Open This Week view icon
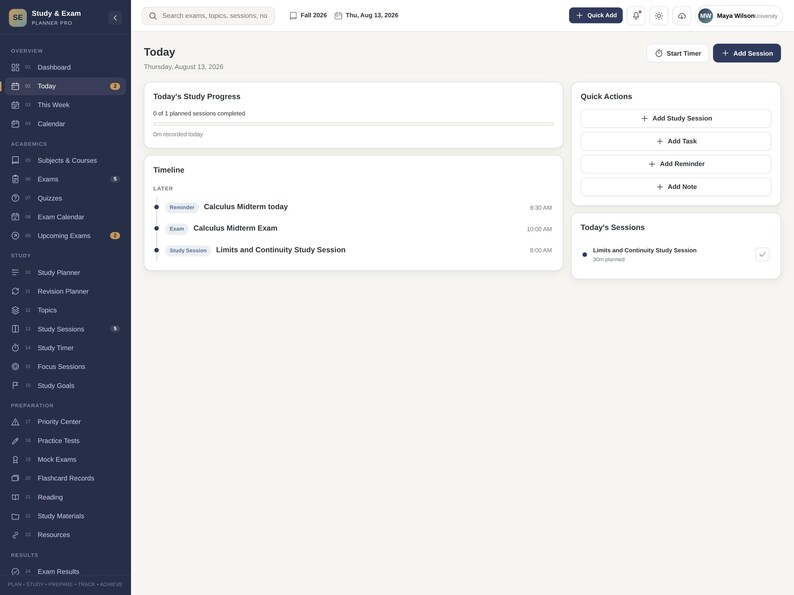The height and width of the screenshot is (595, 794). (15, 105)
